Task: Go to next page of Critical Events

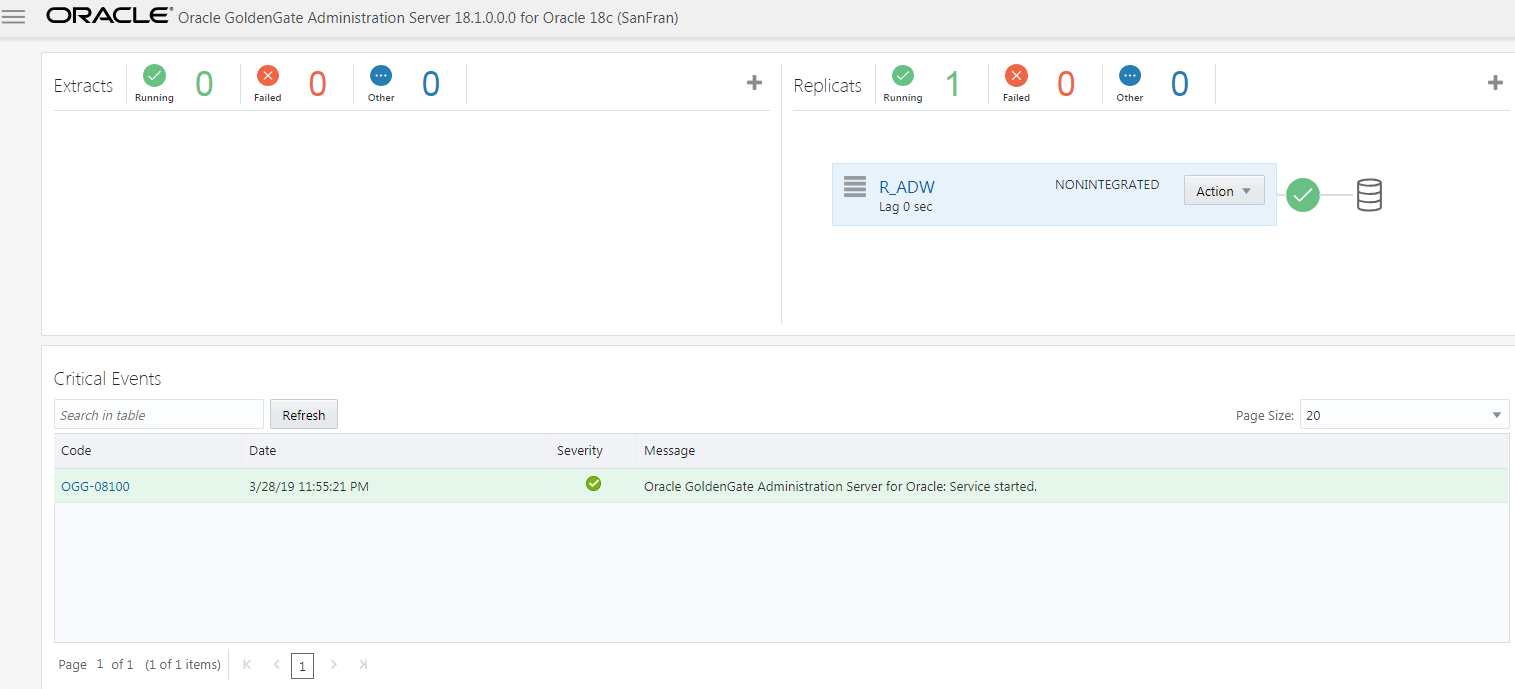Action: (x=334, y=664)
